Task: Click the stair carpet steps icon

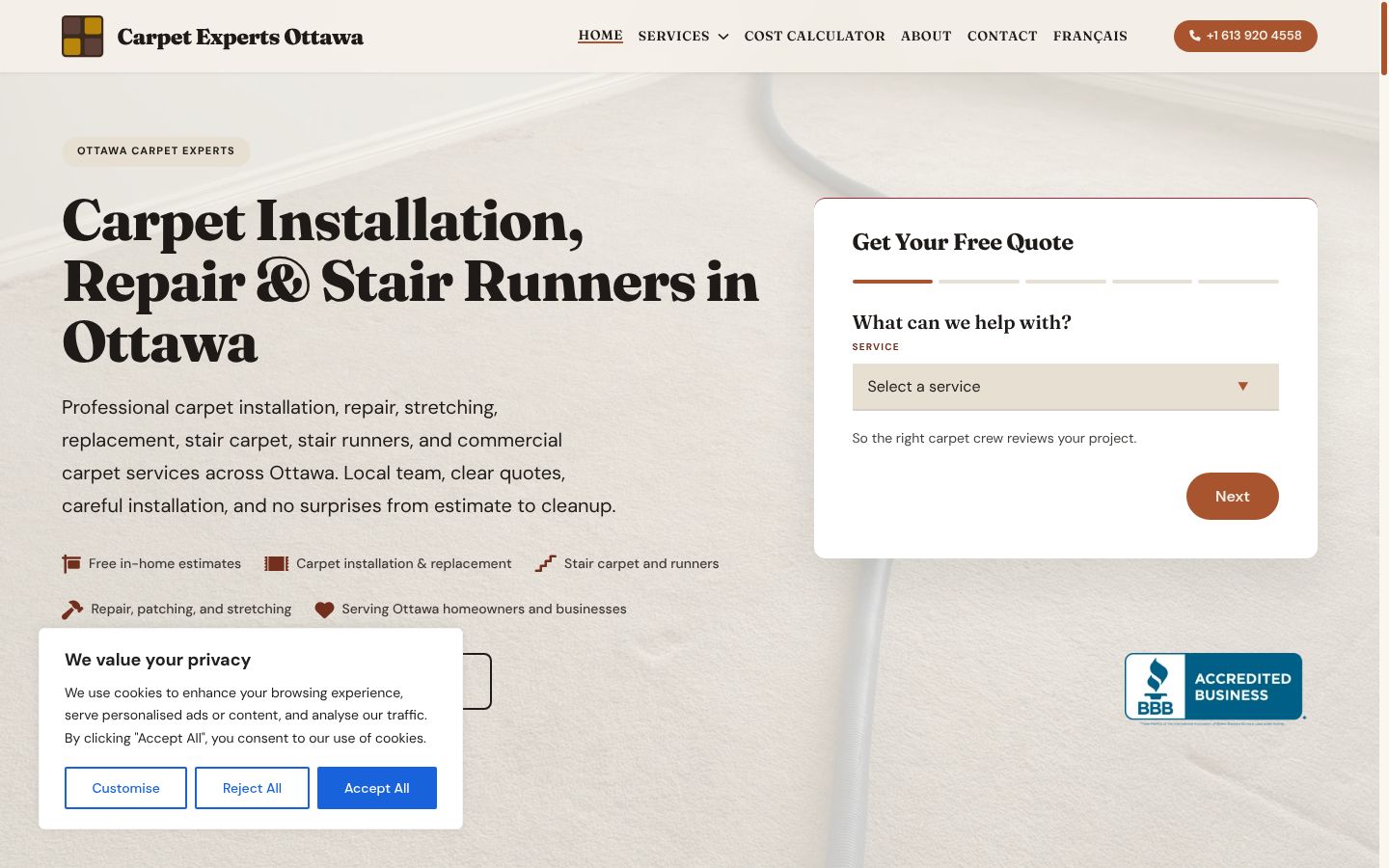Action: pos(546,563)
